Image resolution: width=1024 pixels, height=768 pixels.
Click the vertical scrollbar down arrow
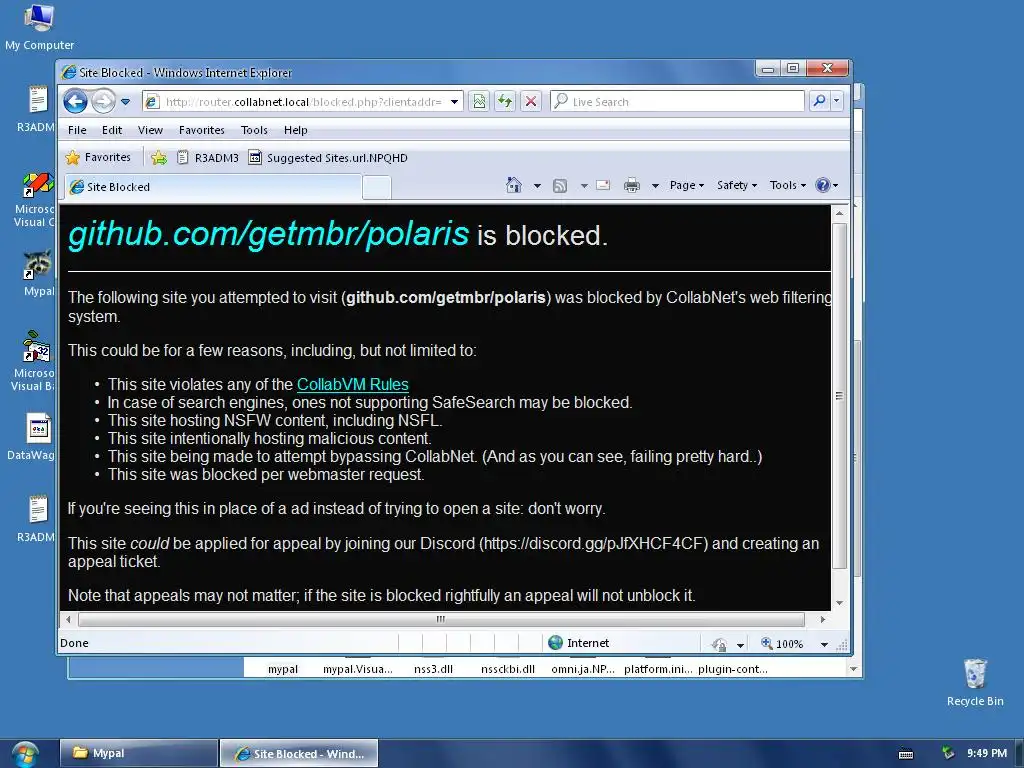point(840,603)
